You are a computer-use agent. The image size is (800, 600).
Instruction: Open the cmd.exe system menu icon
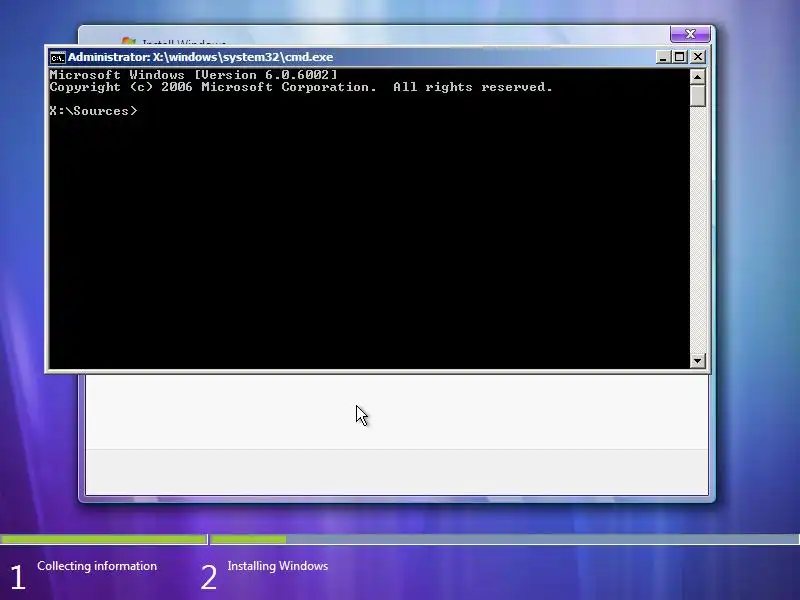[x=58, y=57]
